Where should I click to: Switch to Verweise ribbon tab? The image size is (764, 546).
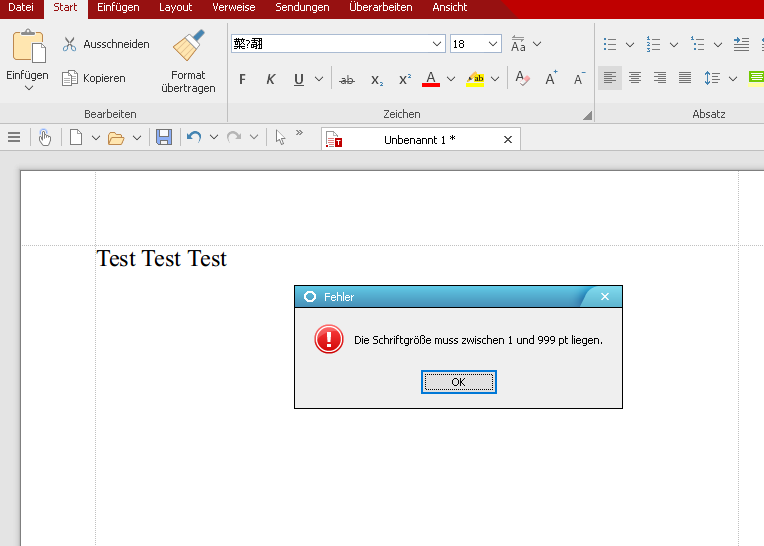pos(234,7)
